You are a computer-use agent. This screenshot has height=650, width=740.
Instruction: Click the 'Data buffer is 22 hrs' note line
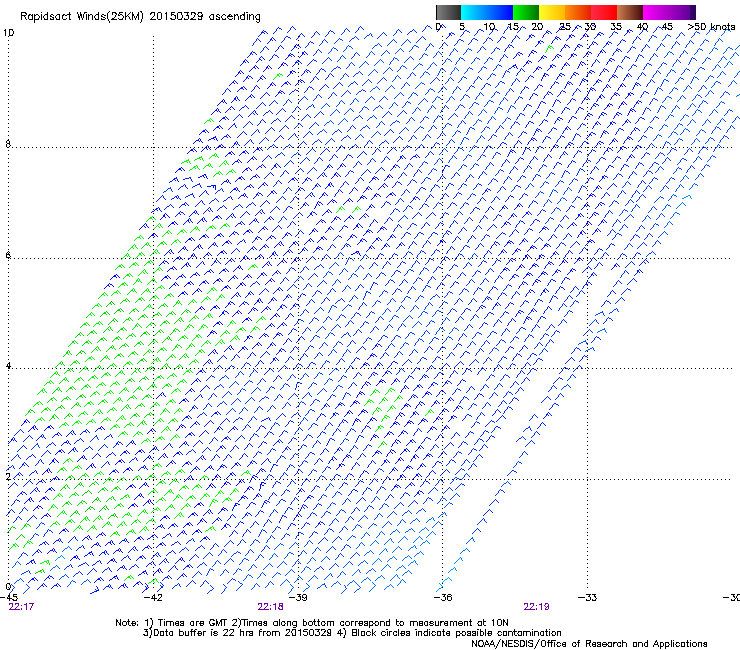tap(352, 633)
